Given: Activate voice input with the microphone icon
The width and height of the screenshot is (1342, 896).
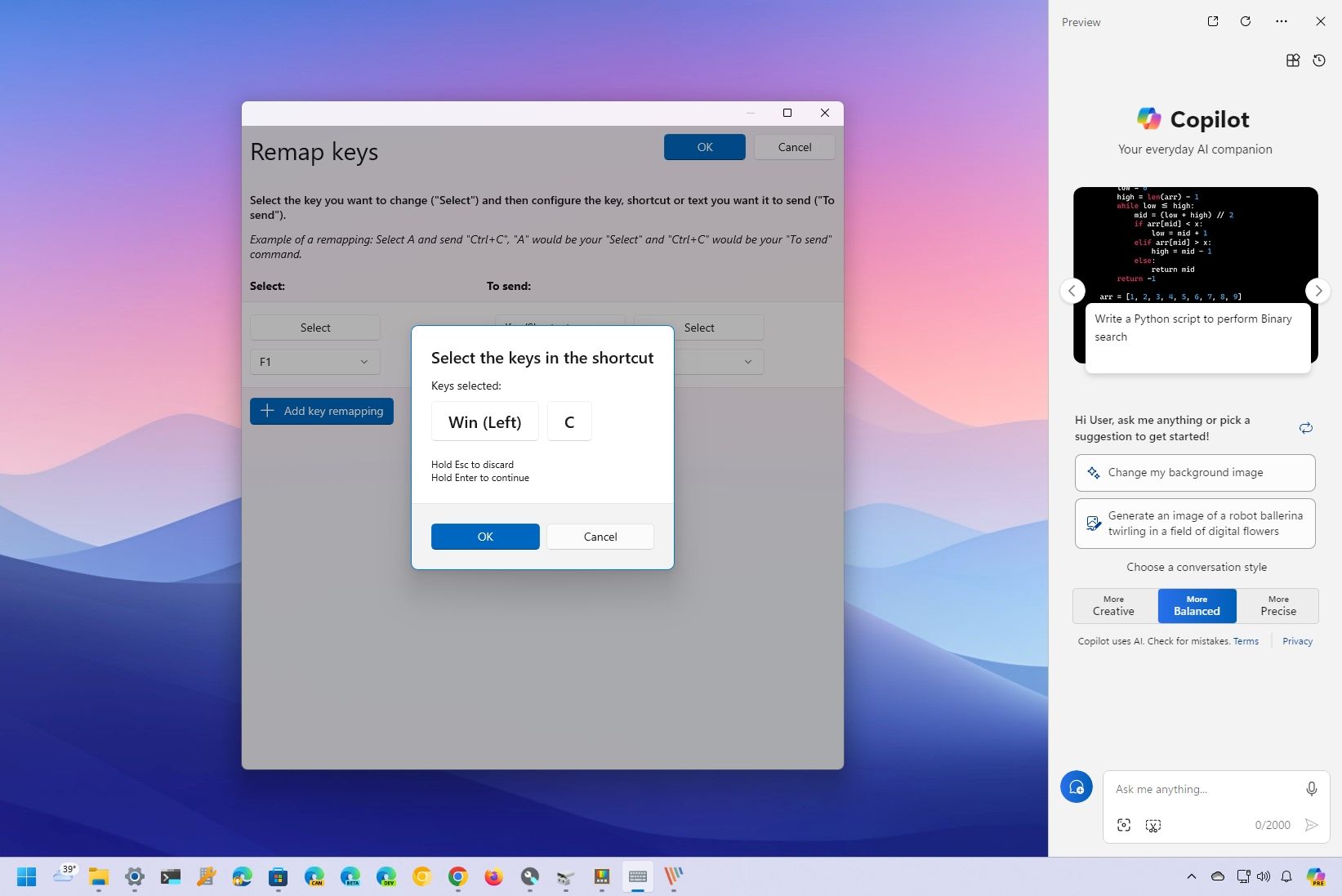Looking at the screenshot, I should (1311, 789).
